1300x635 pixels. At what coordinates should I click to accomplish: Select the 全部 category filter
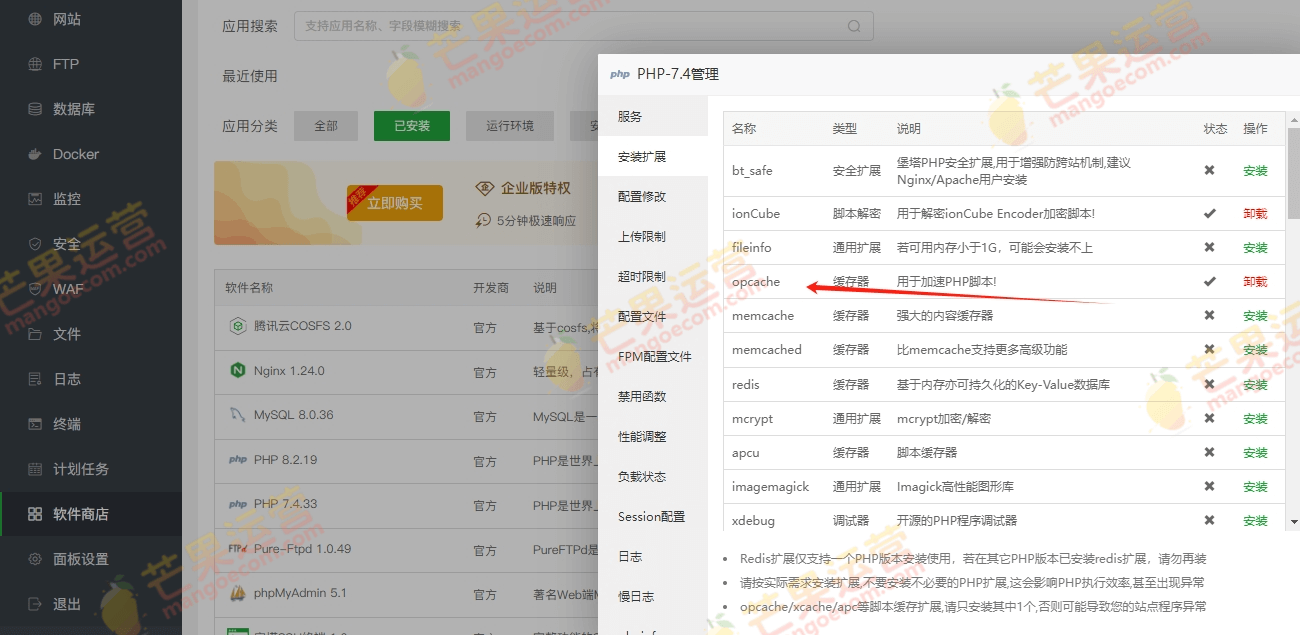[326, 126]
